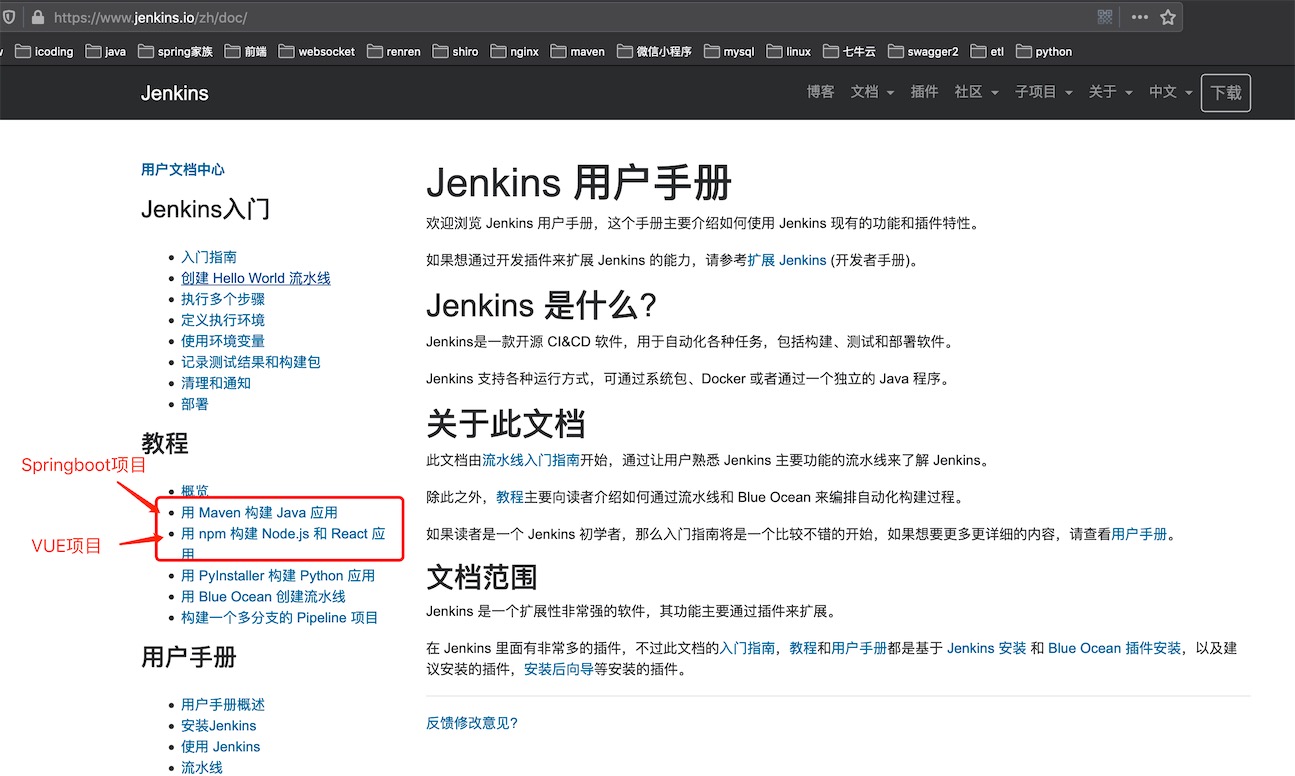Open the 前端 bookmark folder

pyautogui.click(x=246, y=51)
